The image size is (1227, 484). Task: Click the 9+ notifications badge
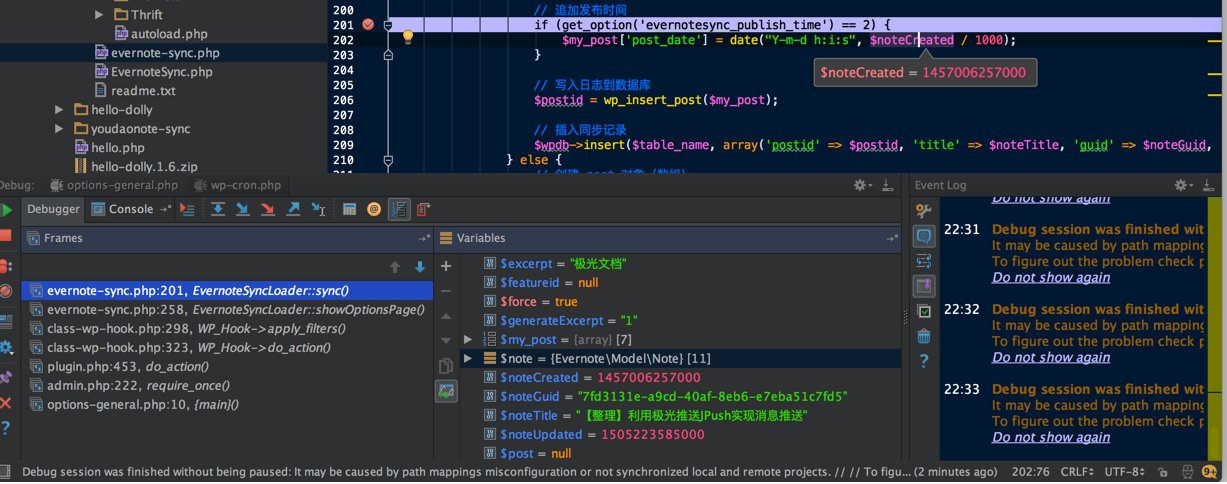coord(1209,473)
